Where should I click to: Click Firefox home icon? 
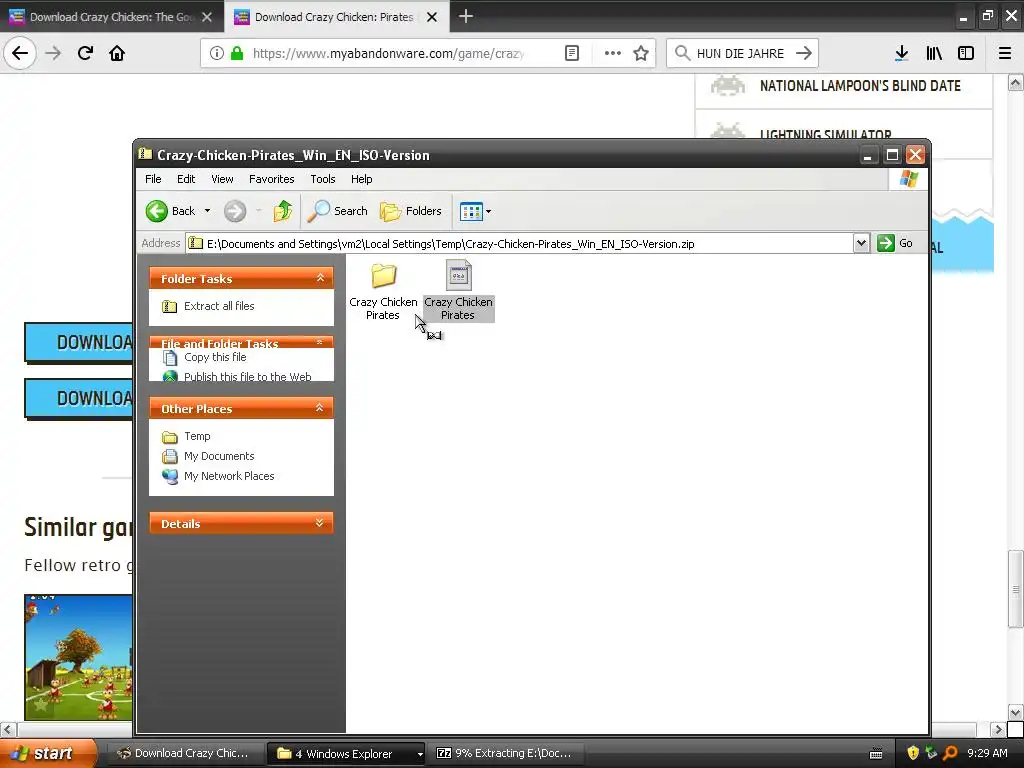pyautogui.click(x=117, y=53)
